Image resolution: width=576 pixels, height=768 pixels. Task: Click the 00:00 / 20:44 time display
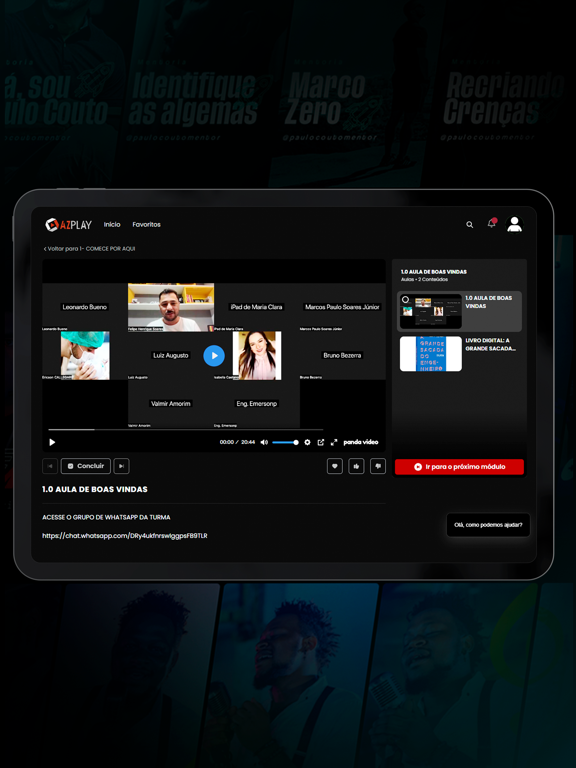click(237, 442)
